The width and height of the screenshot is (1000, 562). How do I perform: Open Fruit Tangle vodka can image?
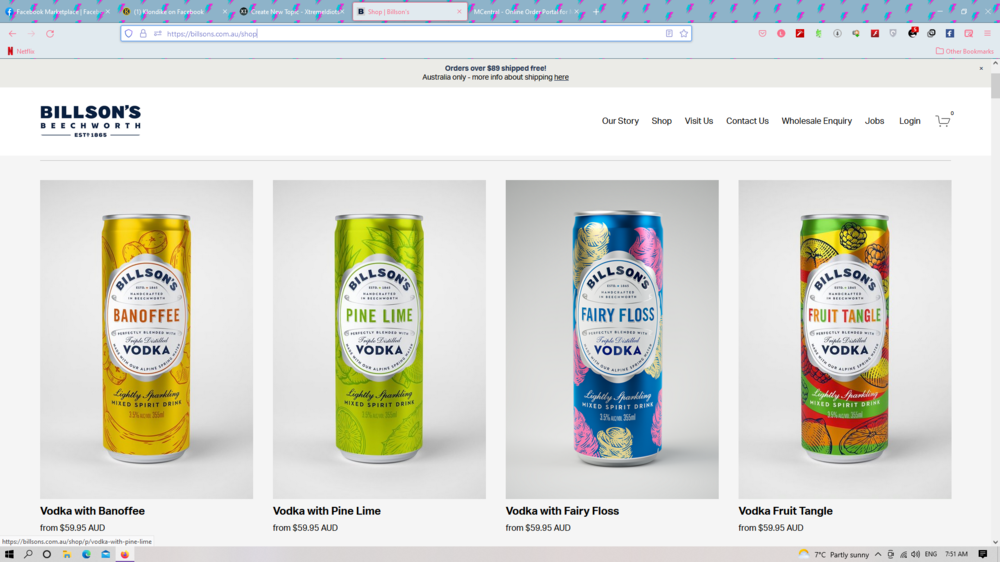point(845,339)
